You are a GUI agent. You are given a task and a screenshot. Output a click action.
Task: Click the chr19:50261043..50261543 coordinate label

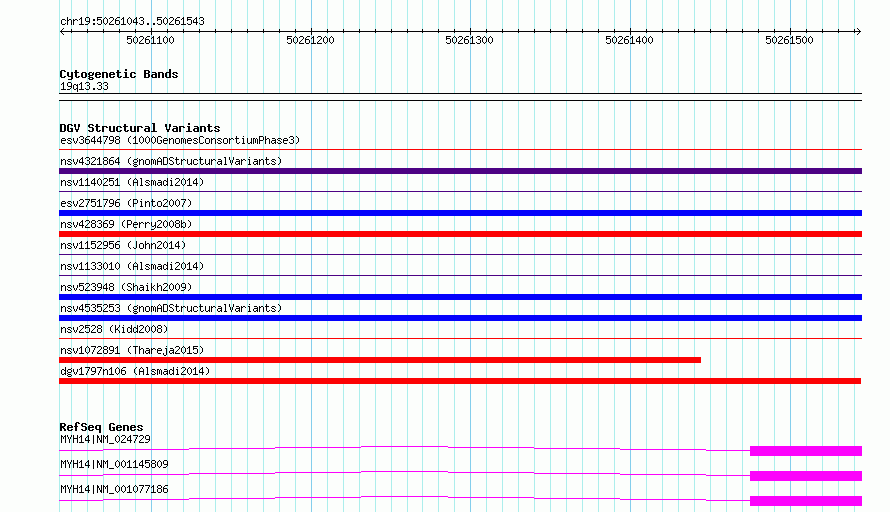tap(132, 21)
